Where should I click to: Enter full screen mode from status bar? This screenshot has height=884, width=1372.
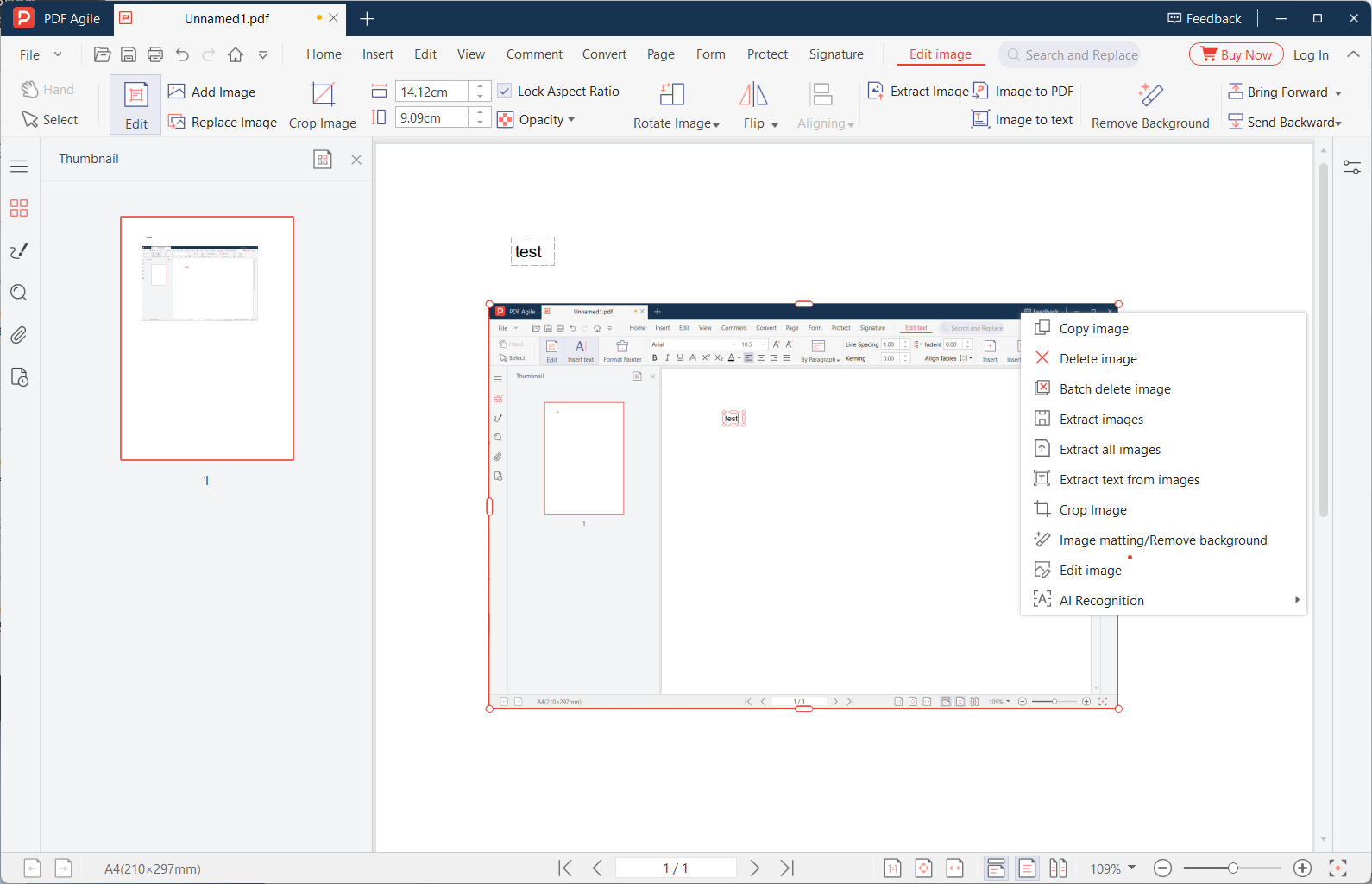click(x=1337, y=868)
